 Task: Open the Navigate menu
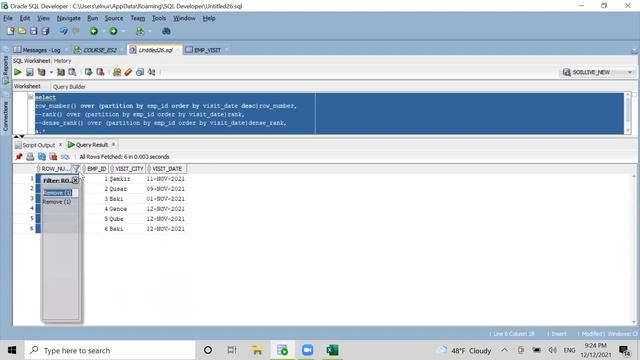click(x=69, y=18)
